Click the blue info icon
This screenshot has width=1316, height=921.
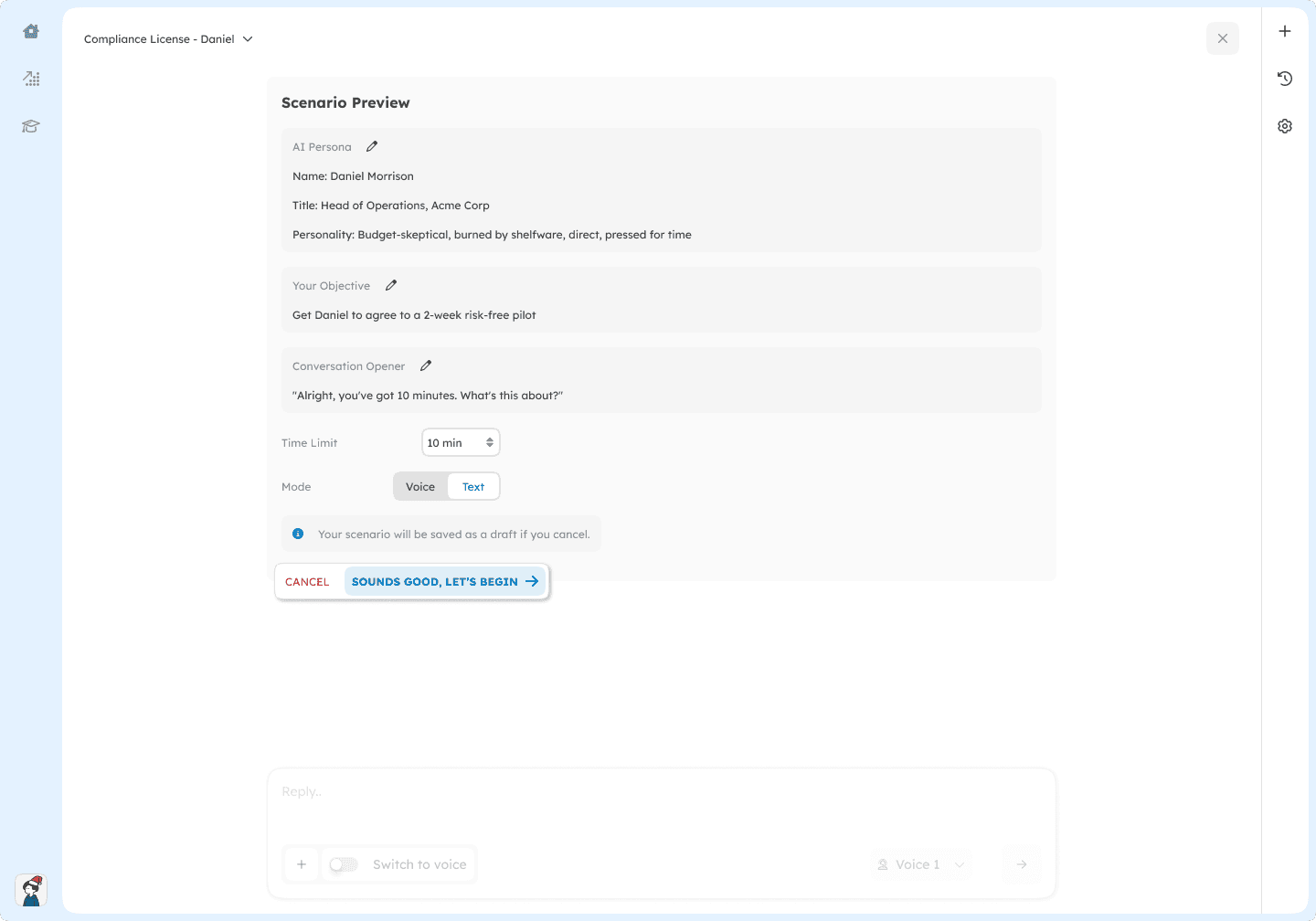[298, 534]
